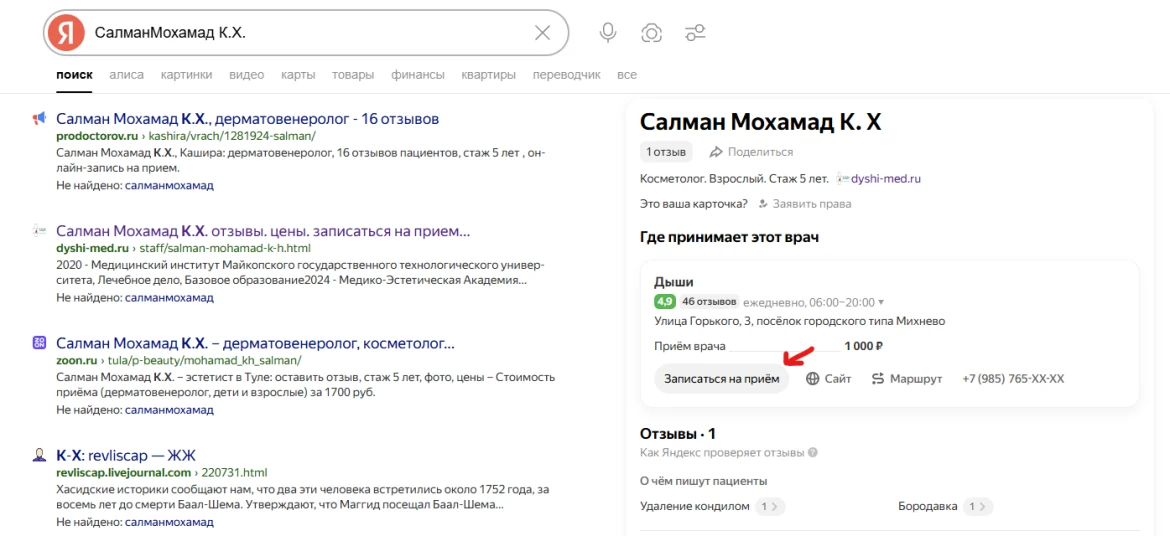This screenshot has height=536, width=1170.
Task: Switch to the карты tab
Action: 298,75
